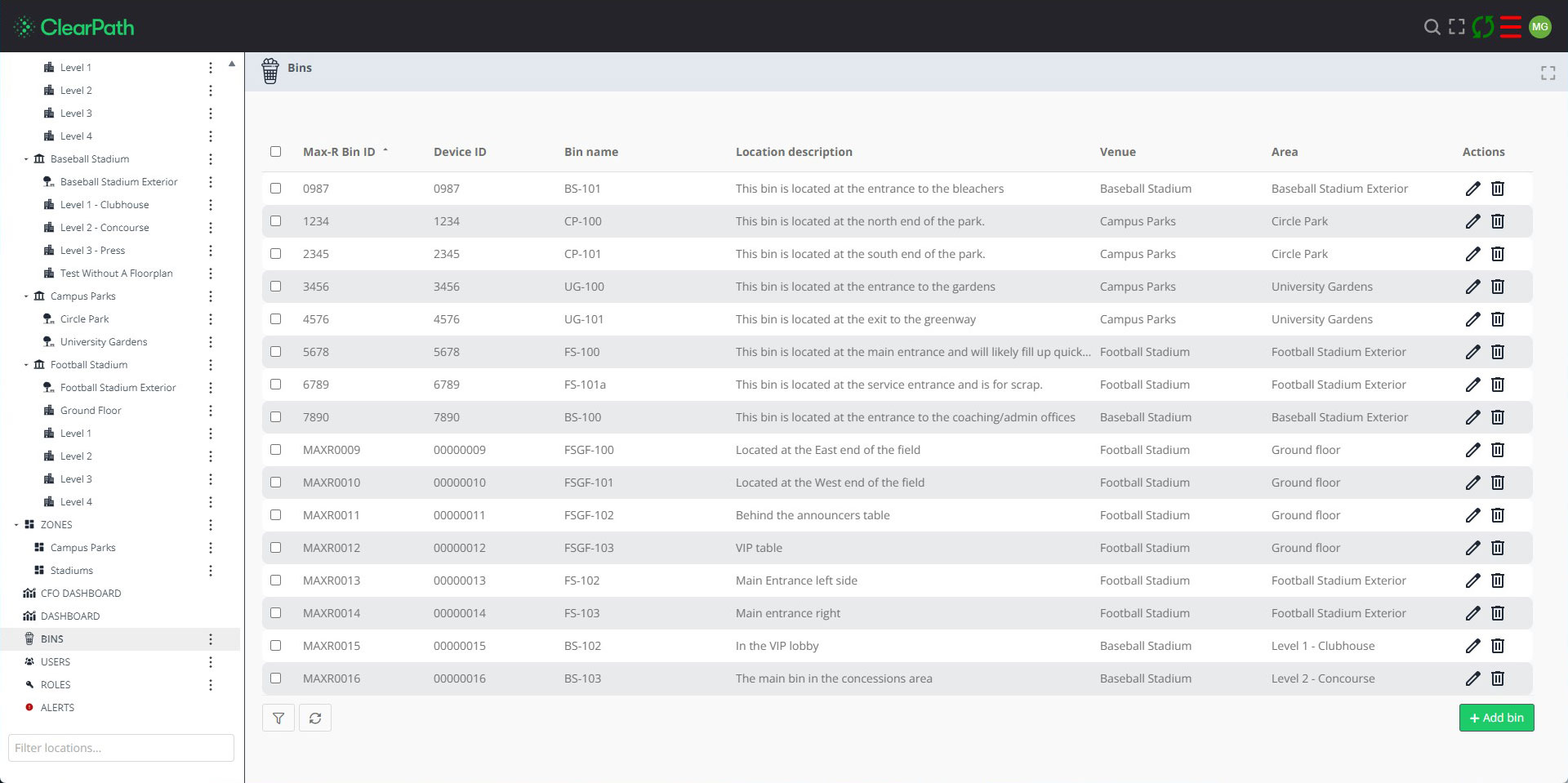Open options menu for BINS item
1568x783 pixels.
tap(211, 639)
